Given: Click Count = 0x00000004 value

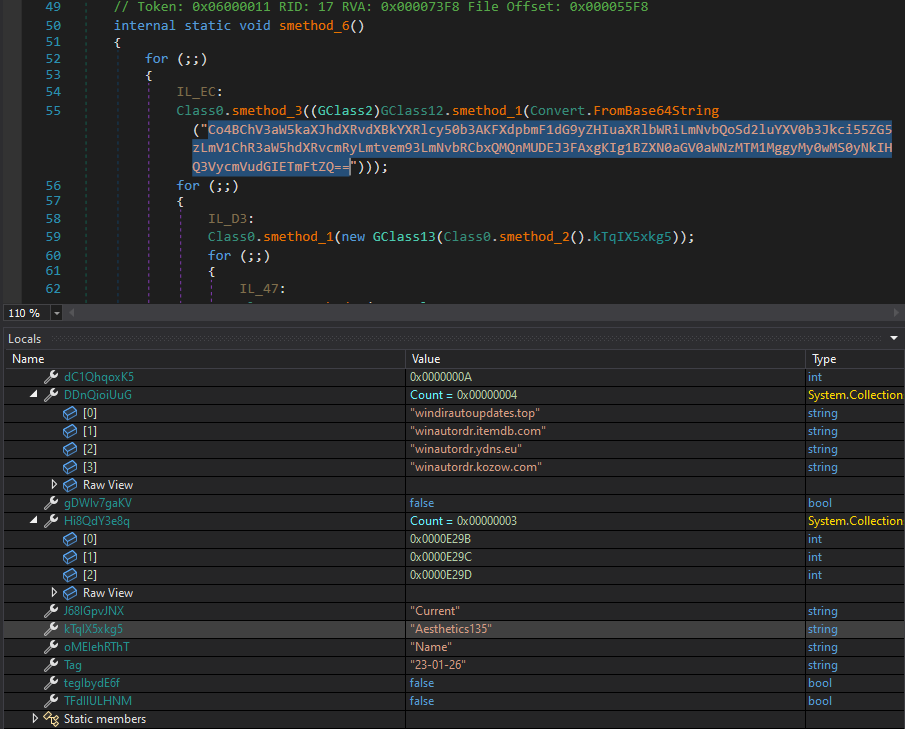Looking at the screenshot, I should [x=463, y=395].
